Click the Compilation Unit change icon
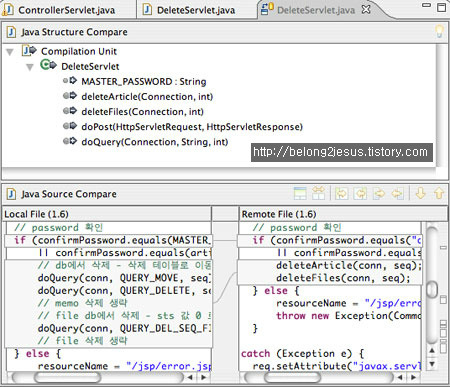The image size is (450, 387). tap(29, 51)
